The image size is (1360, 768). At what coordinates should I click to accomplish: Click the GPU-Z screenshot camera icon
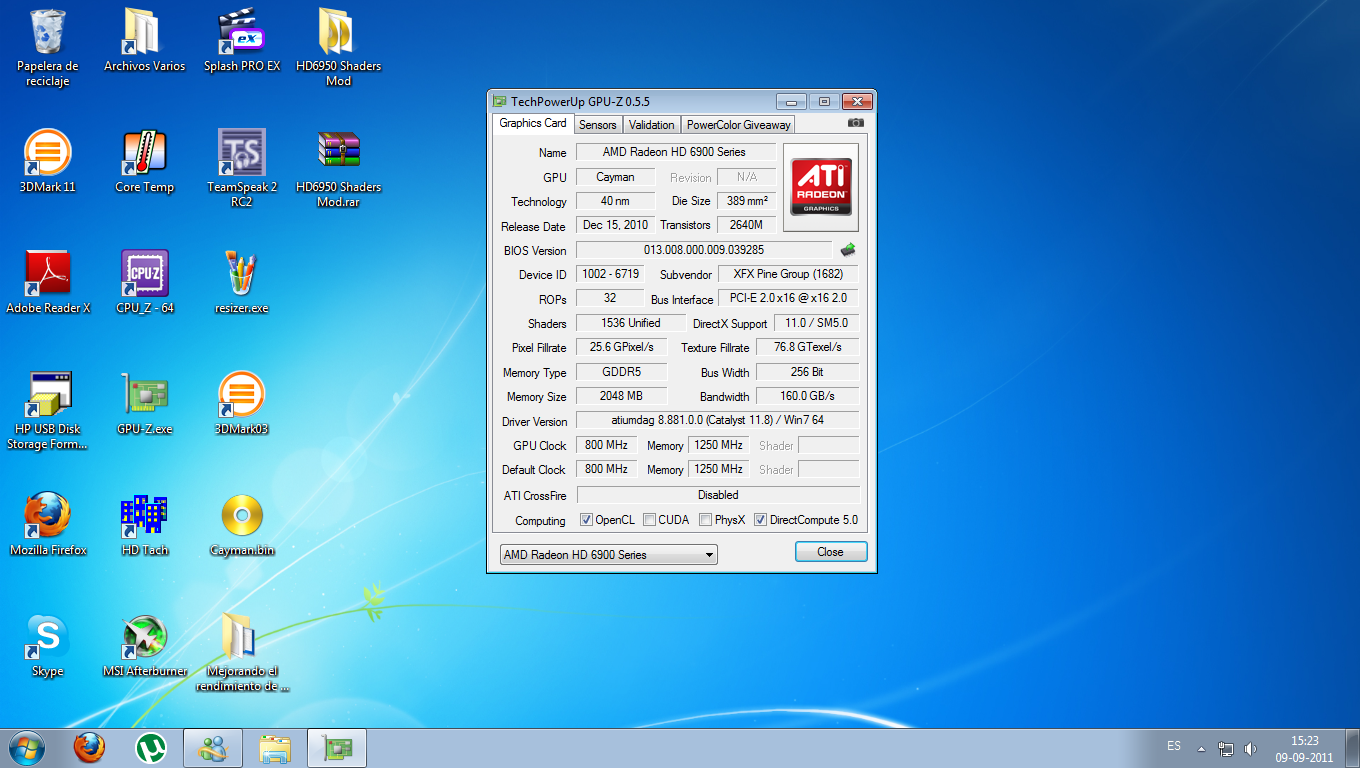pos(855,123)
